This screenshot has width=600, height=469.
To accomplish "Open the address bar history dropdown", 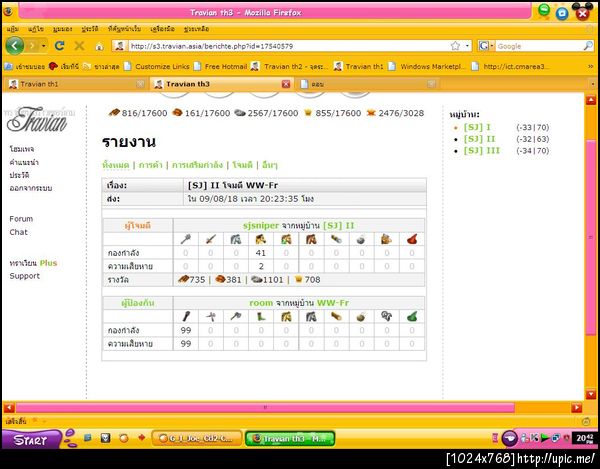I will pyautogui.click(x=468, y=46).
